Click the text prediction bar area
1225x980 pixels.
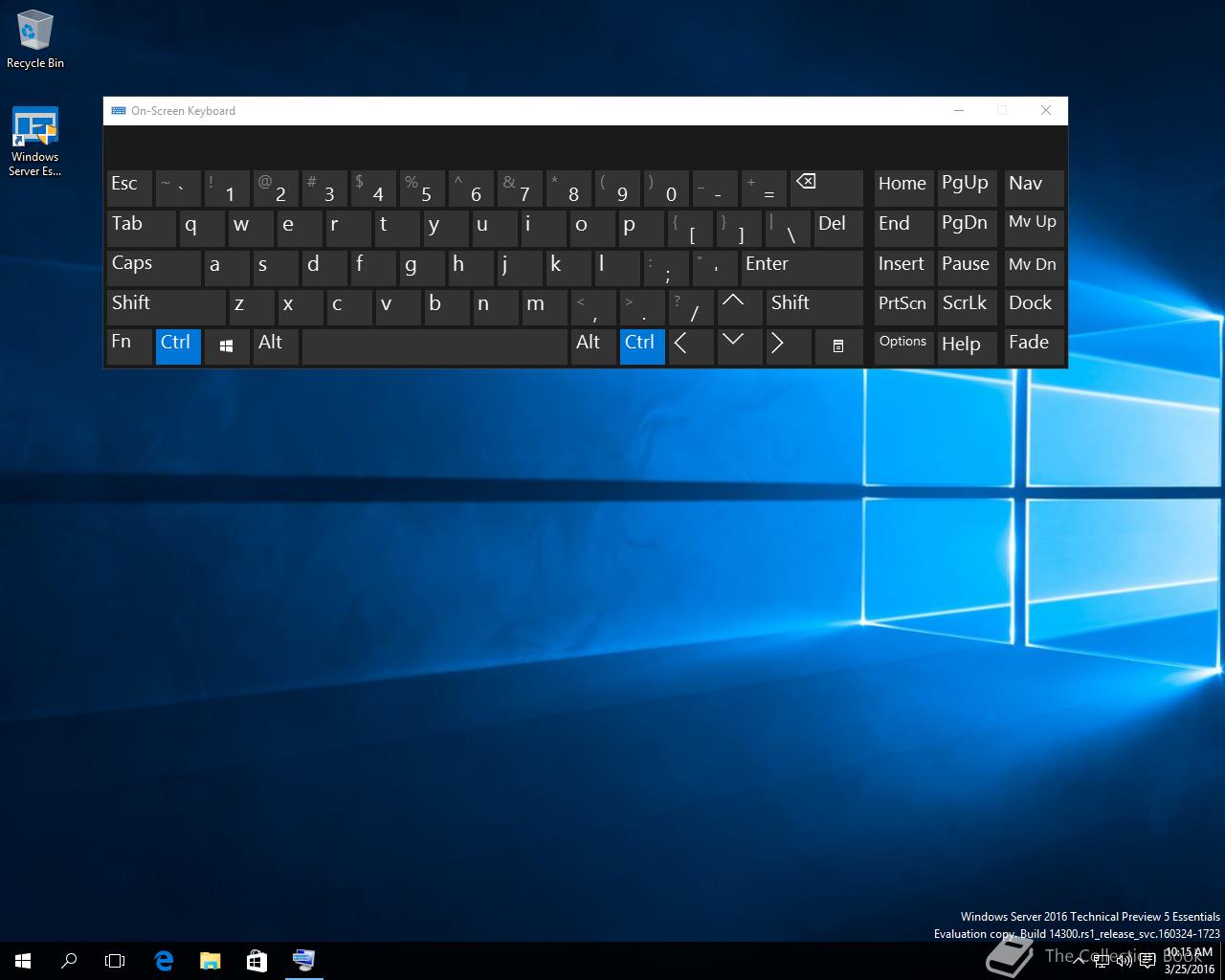click(585, 147)
